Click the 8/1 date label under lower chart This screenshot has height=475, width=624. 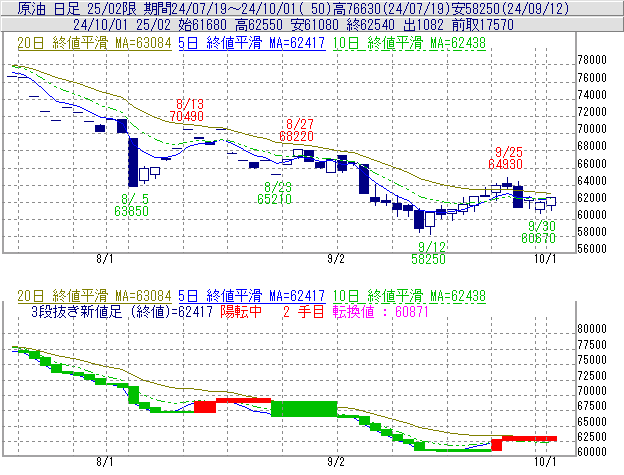click(x=105, y=462)
